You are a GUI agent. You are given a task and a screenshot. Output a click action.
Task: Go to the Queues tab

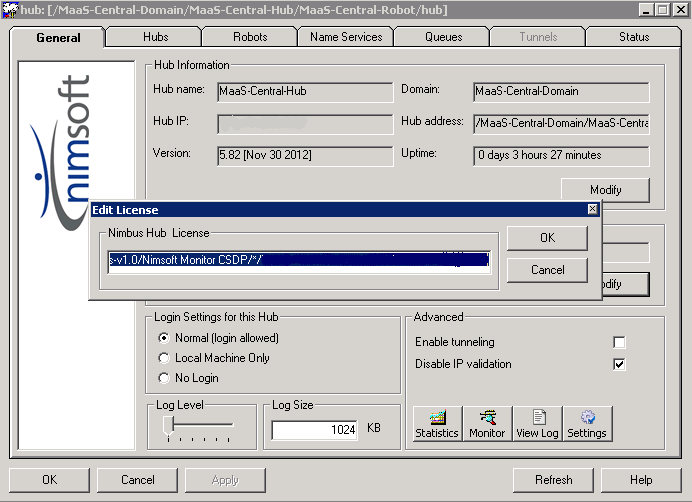443,37
